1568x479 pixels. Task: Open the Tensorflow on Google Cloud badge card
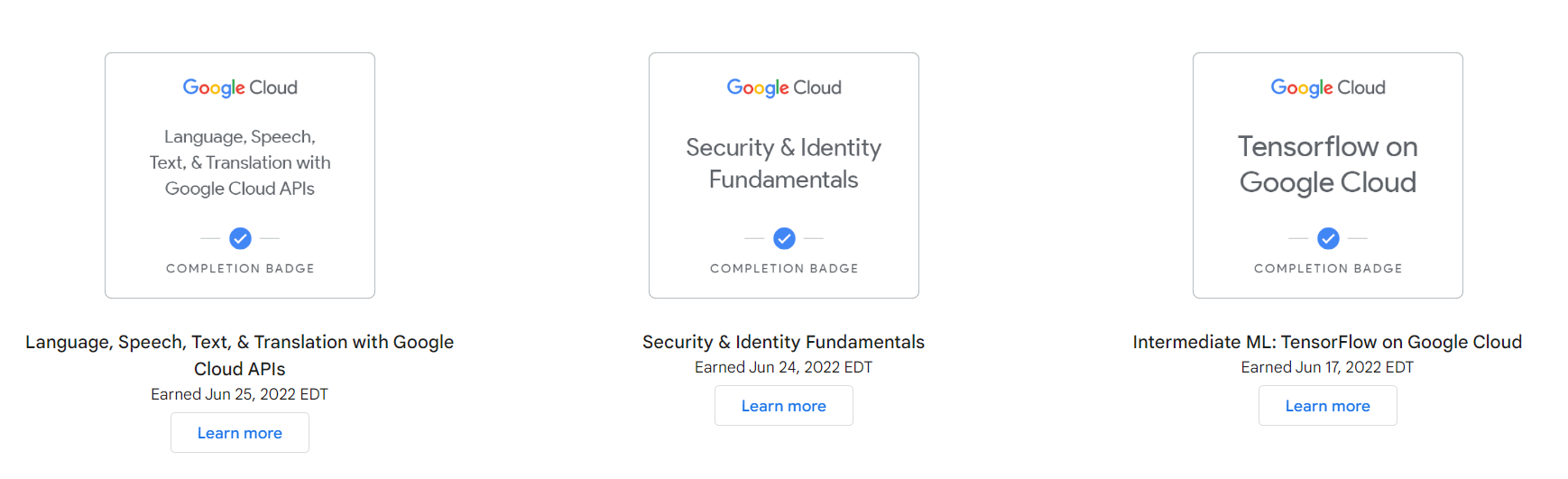pyautogui.click(x=1328, y=175)
